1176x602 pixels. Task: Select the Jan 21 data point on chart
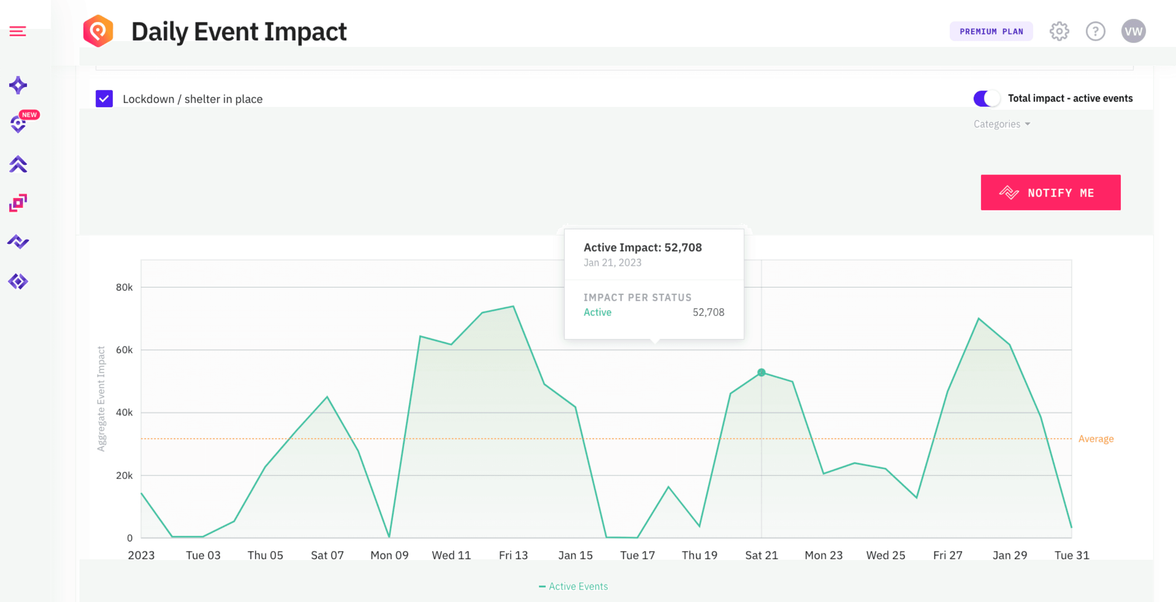(762, 371)
